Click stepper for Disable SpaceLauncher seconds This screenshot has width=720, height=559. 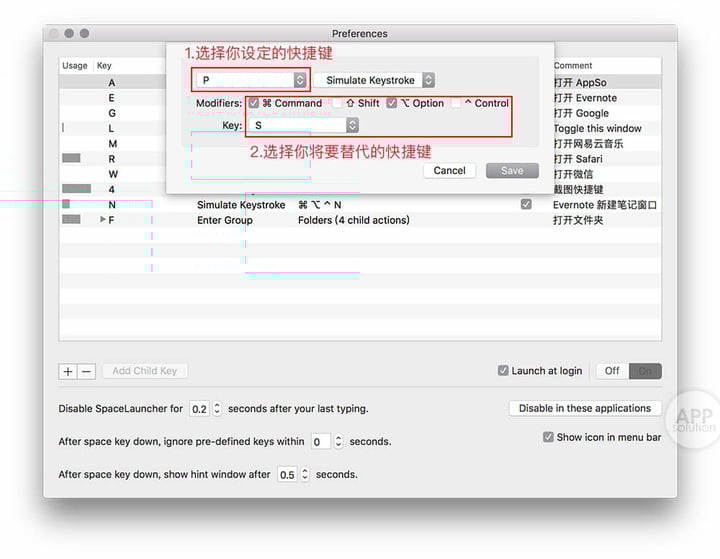coord(217,409)
